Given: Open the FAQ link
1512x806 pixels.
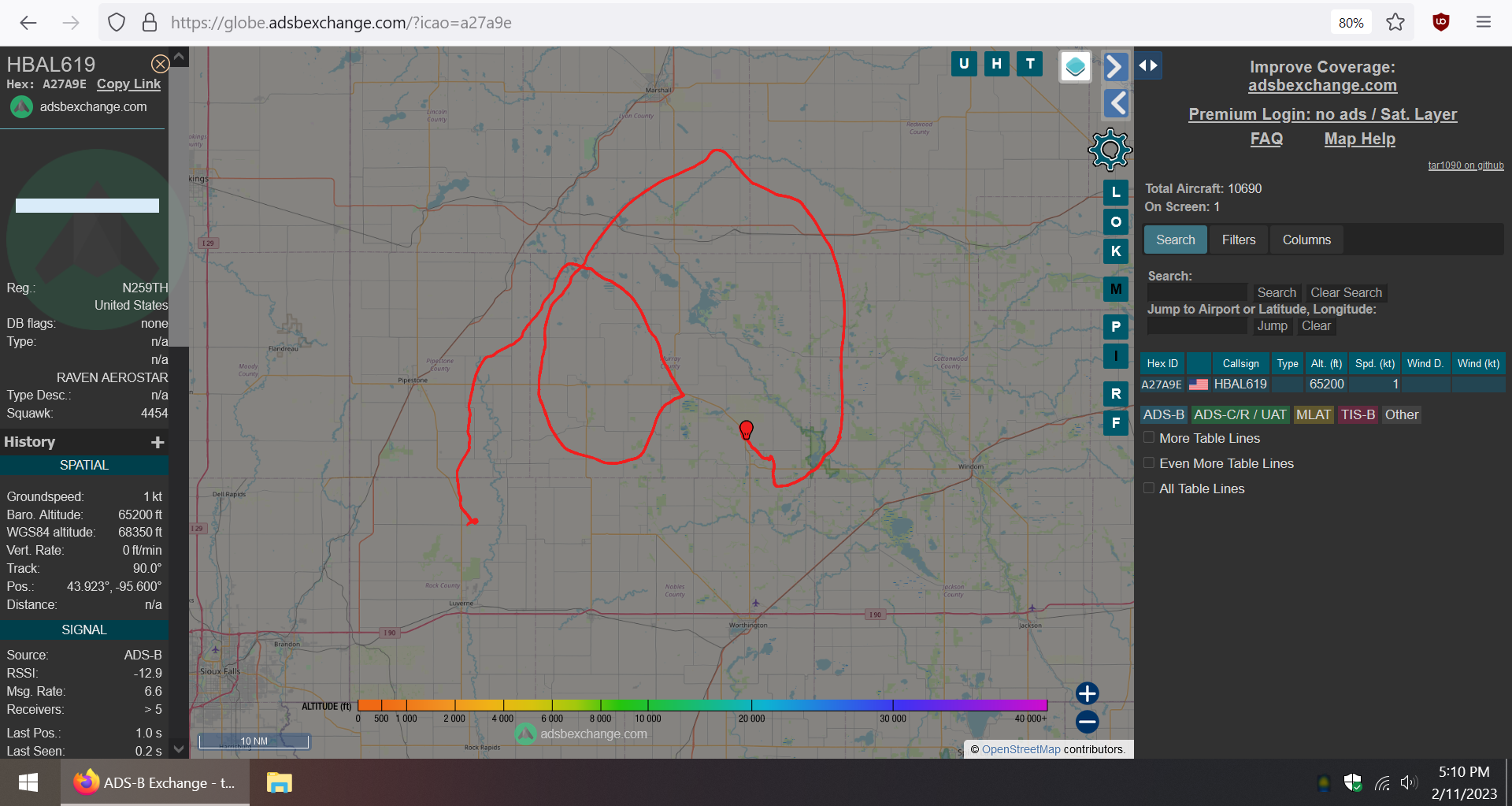Looking at the screenshot, I should pyautogui.click(x=1266, y=139).
